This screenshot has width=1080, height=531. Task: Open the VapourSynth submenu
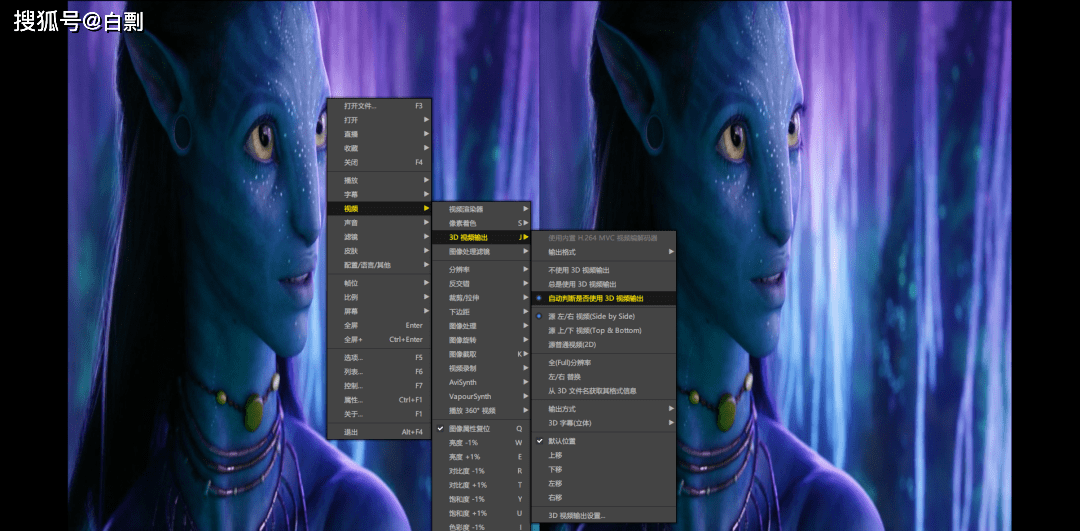click(x=481, y=396)
